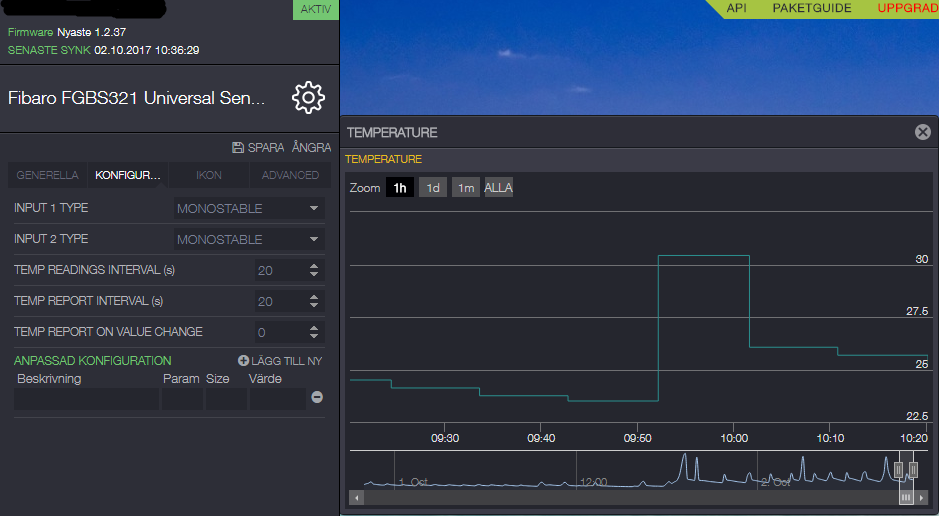Change Temp Report Interval stepper value

314,301
